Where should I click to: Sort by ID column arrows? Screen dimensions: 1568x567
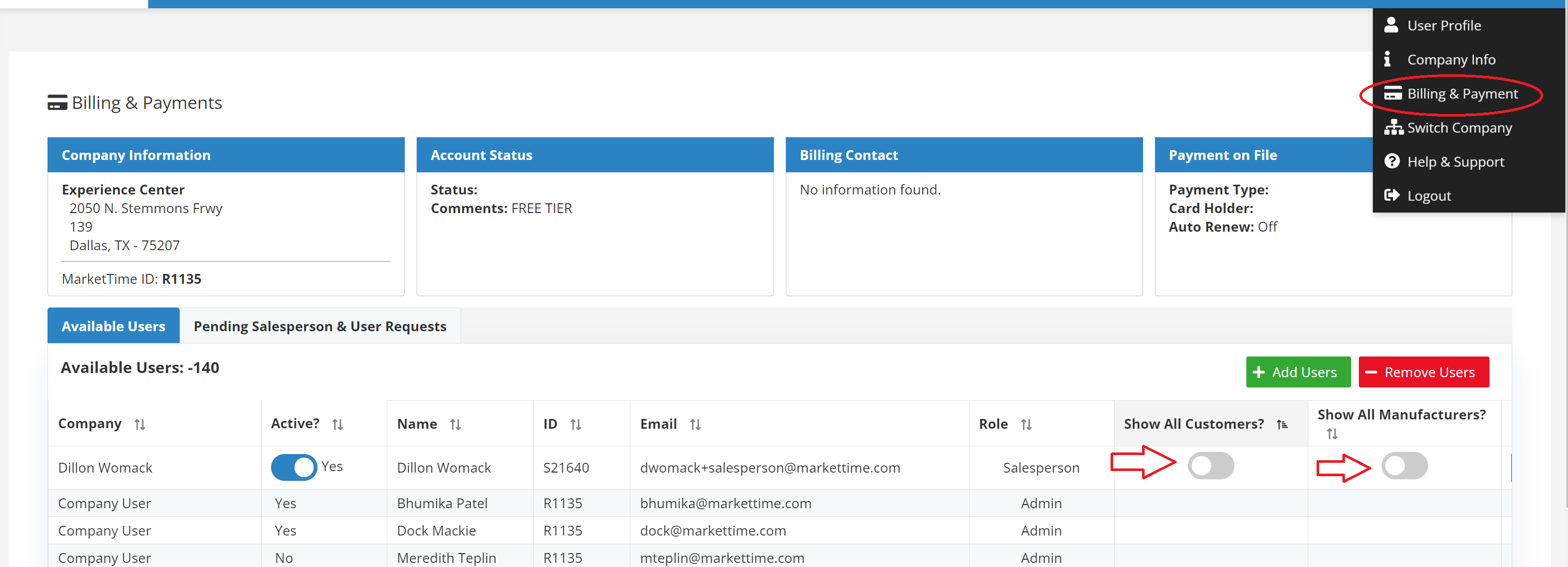576,425
